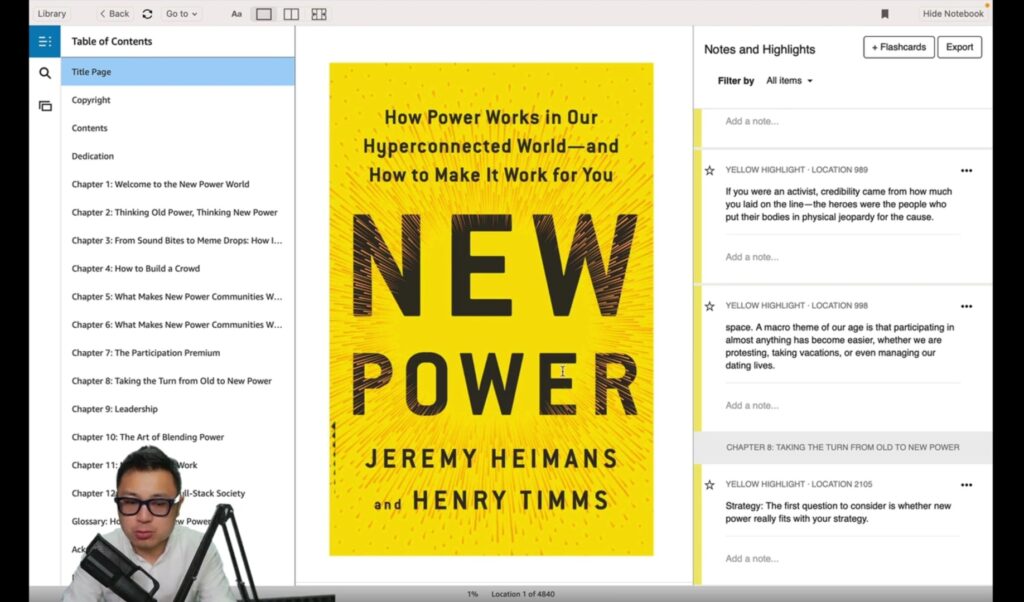Open Chapter 5 in the table of contents

click(178, 296)
